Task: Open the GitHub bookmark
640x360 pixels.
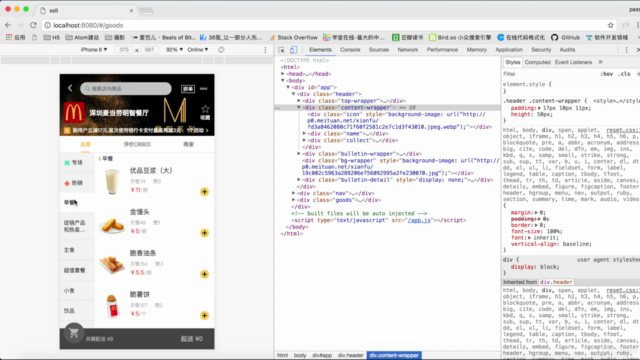Action: point(565,38)
